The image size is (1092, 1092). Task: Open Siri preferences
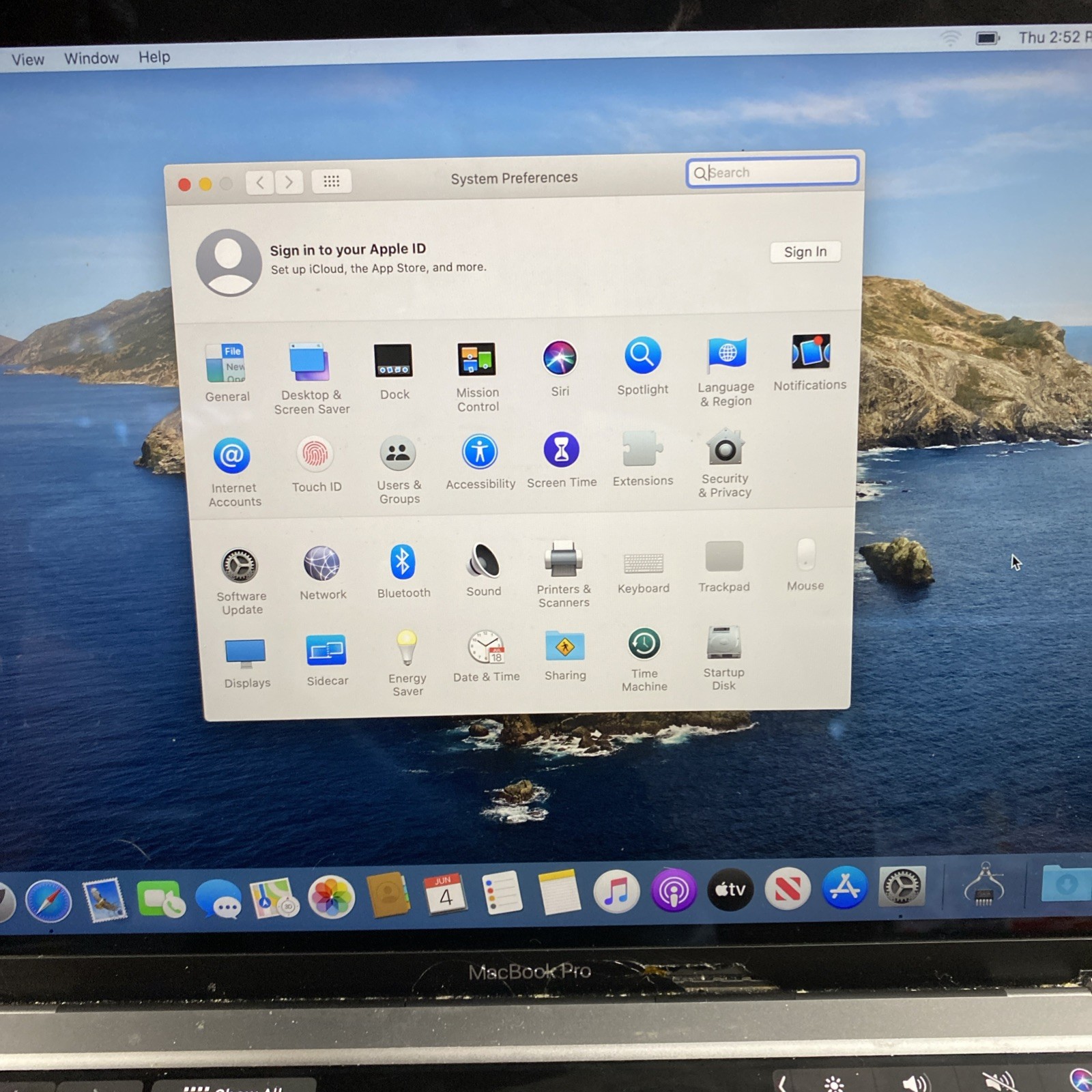pos(560,358)
